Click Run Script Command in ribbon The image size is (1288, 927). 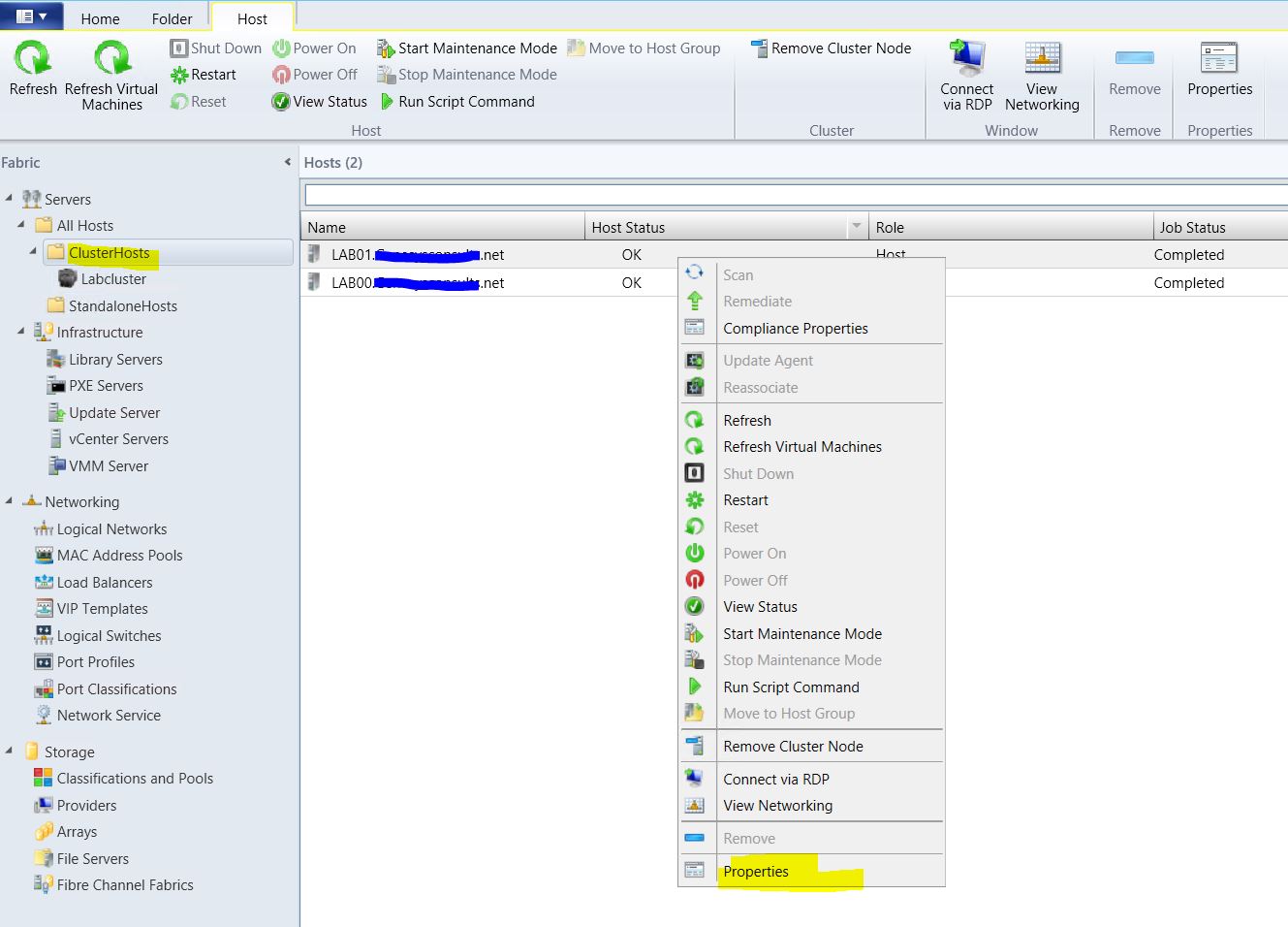[457, 102]
